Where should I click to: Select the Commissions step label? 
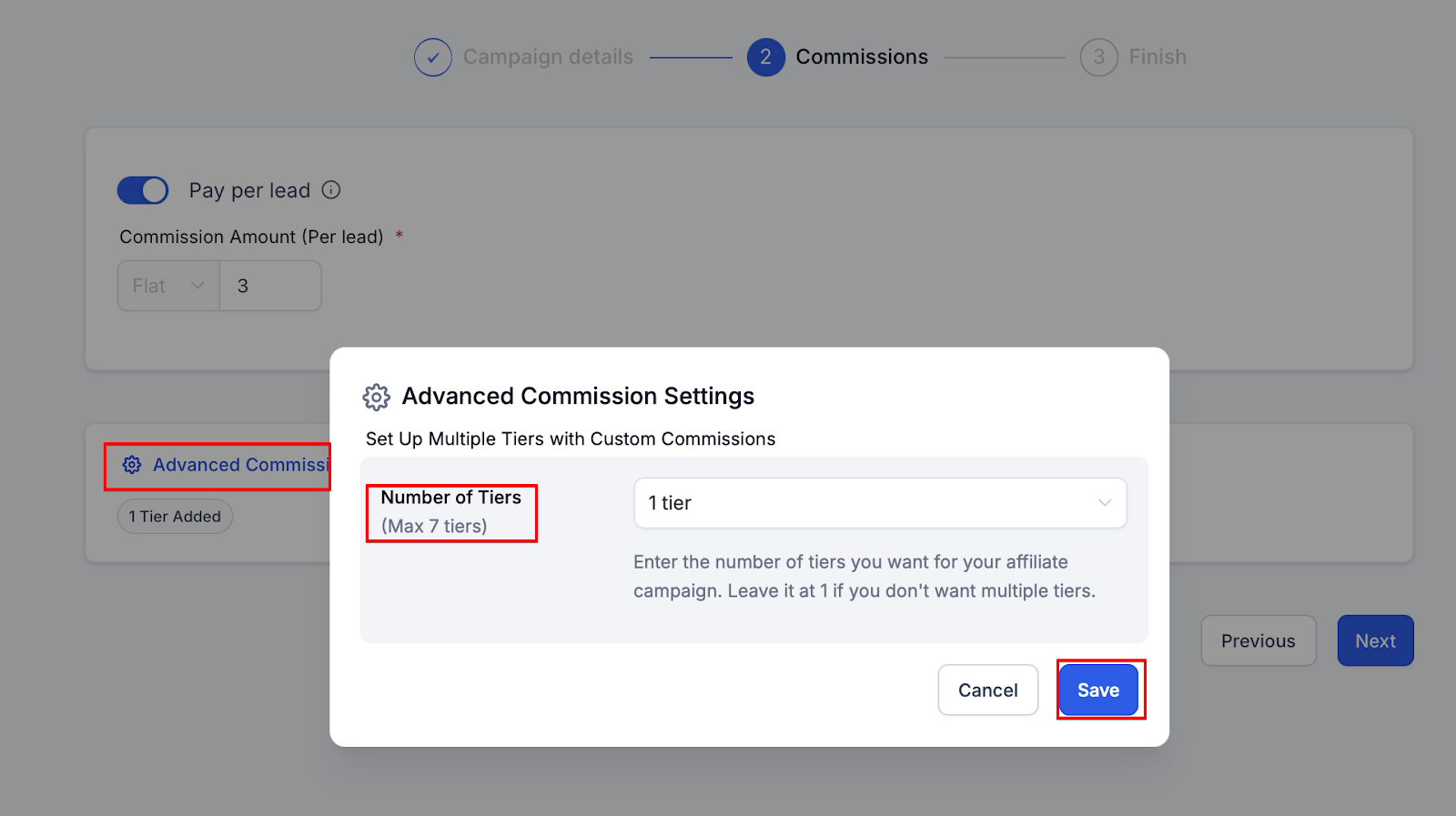pyautogui.click(x=862, y=57)
